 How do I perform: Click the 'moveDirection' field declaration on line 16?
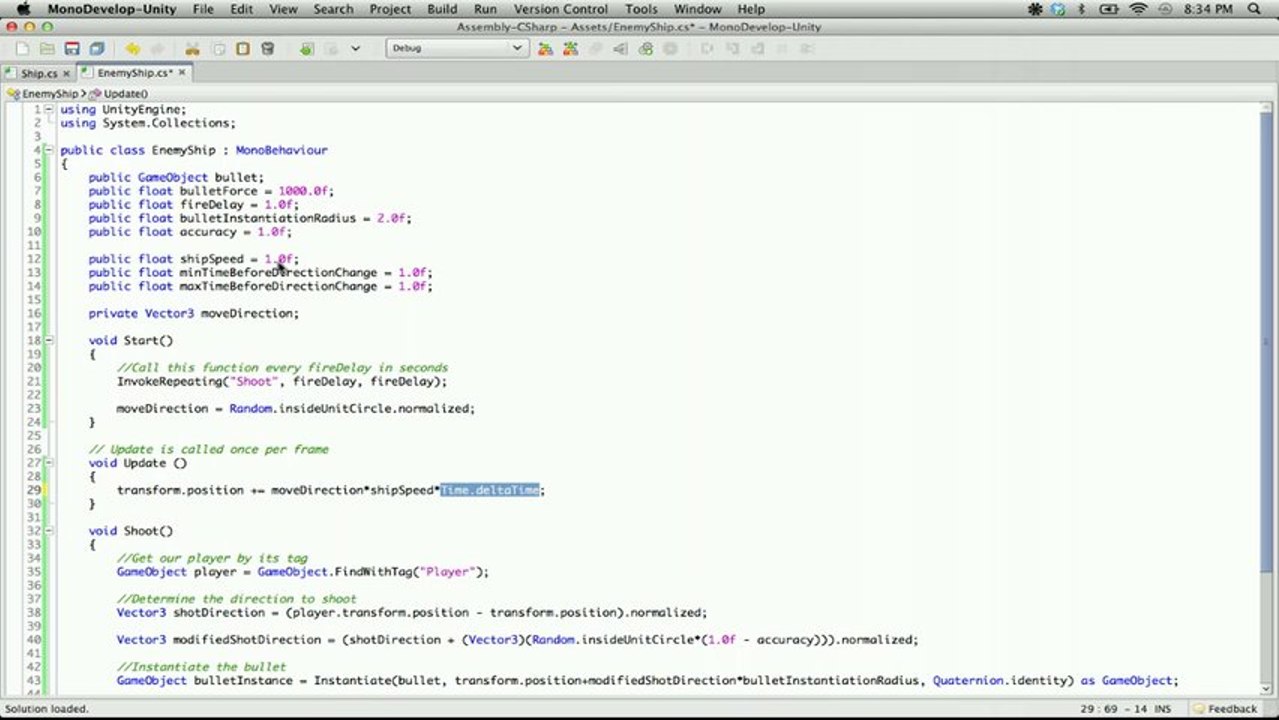(x=247, y=313)
